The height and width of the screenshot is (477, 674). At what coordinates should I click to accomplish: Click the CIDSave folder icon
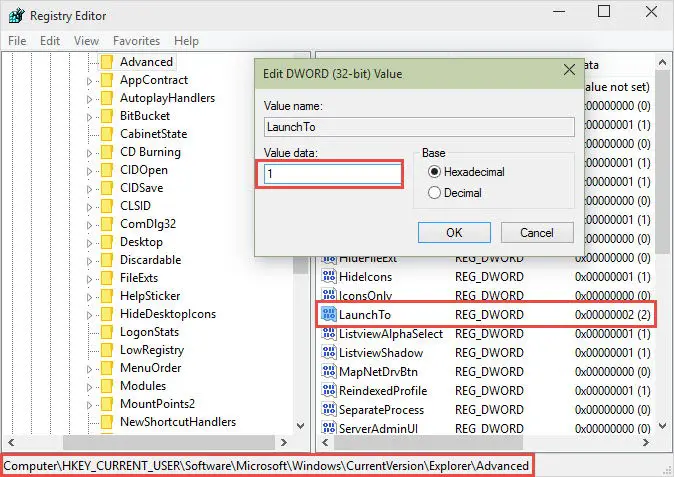pos(107,188)
